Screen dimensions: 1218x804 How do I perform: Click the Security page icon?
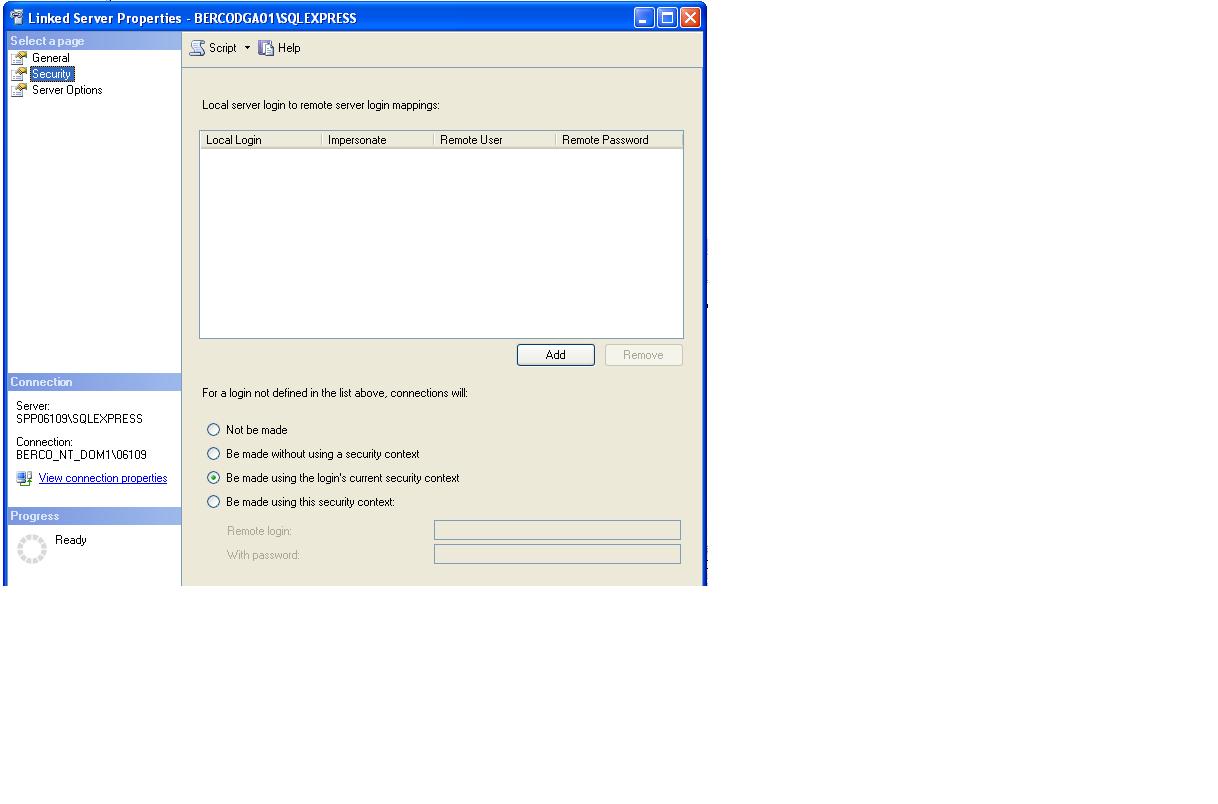click(19, 74)
